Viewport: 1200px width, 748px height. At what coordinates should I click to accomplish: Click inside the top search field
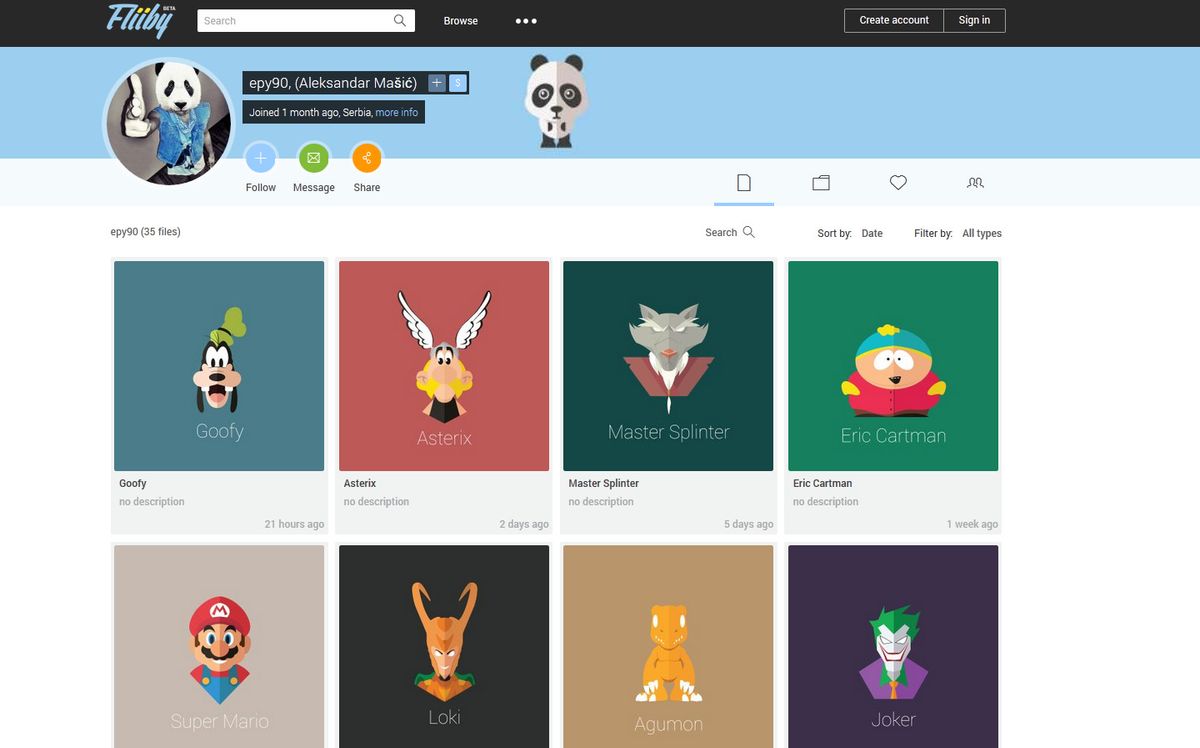pos(300,20)
